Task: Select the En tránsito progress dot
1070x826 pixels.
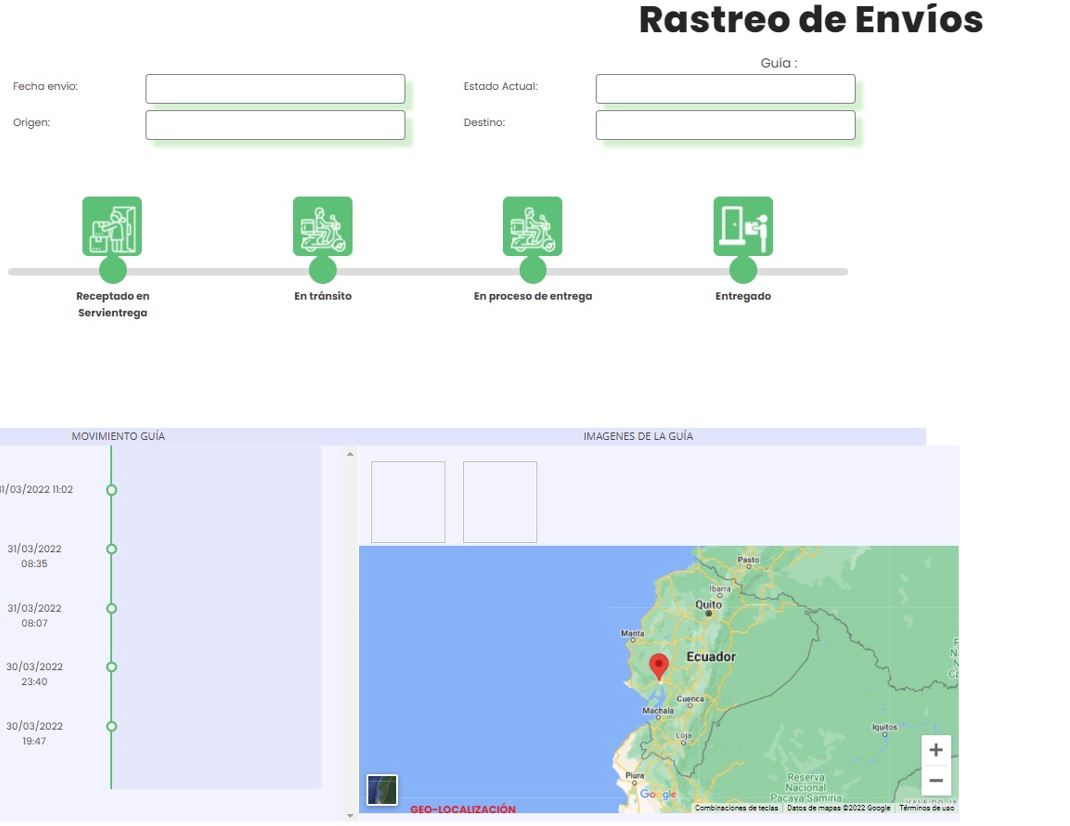Action: 323,270
